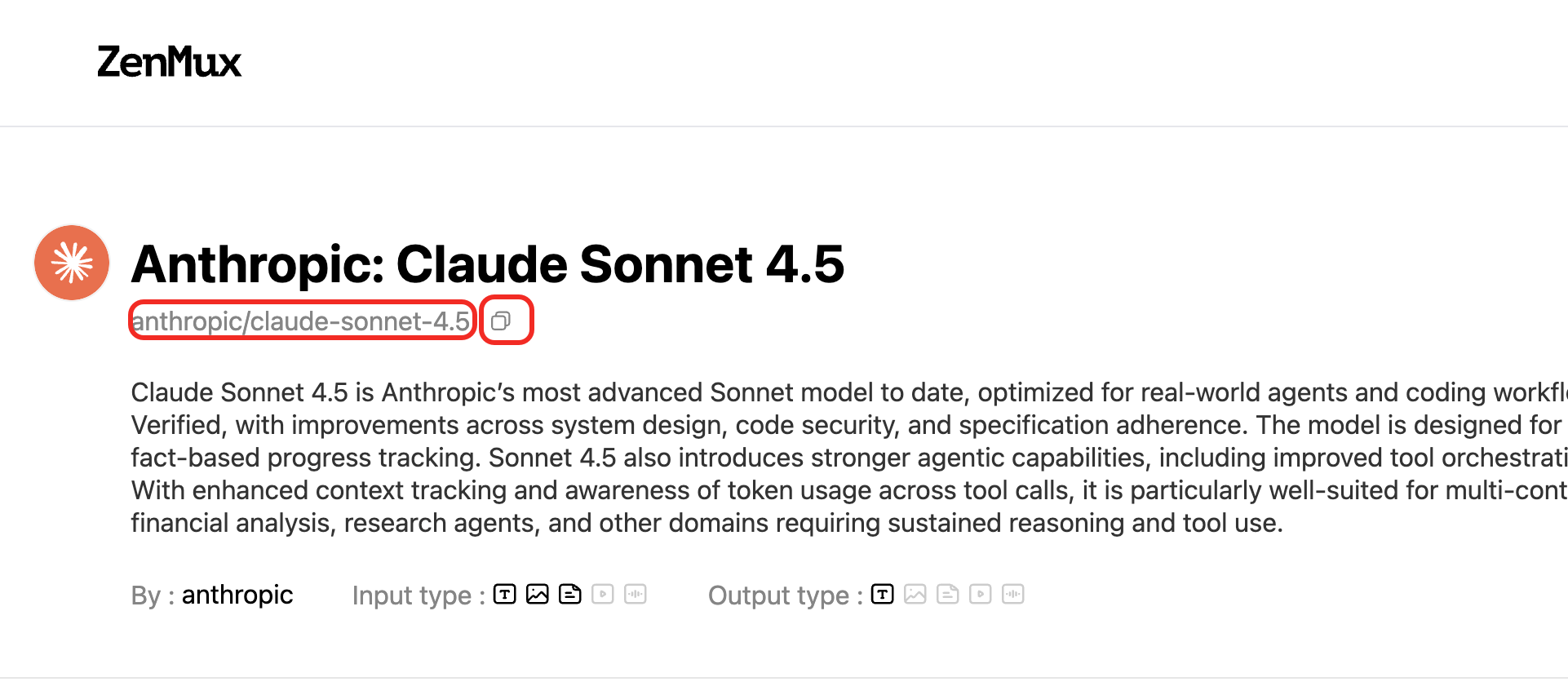Click the greyed file output type icon
1568x695 pixels.
pyautogui.click(x=948, y=594)
